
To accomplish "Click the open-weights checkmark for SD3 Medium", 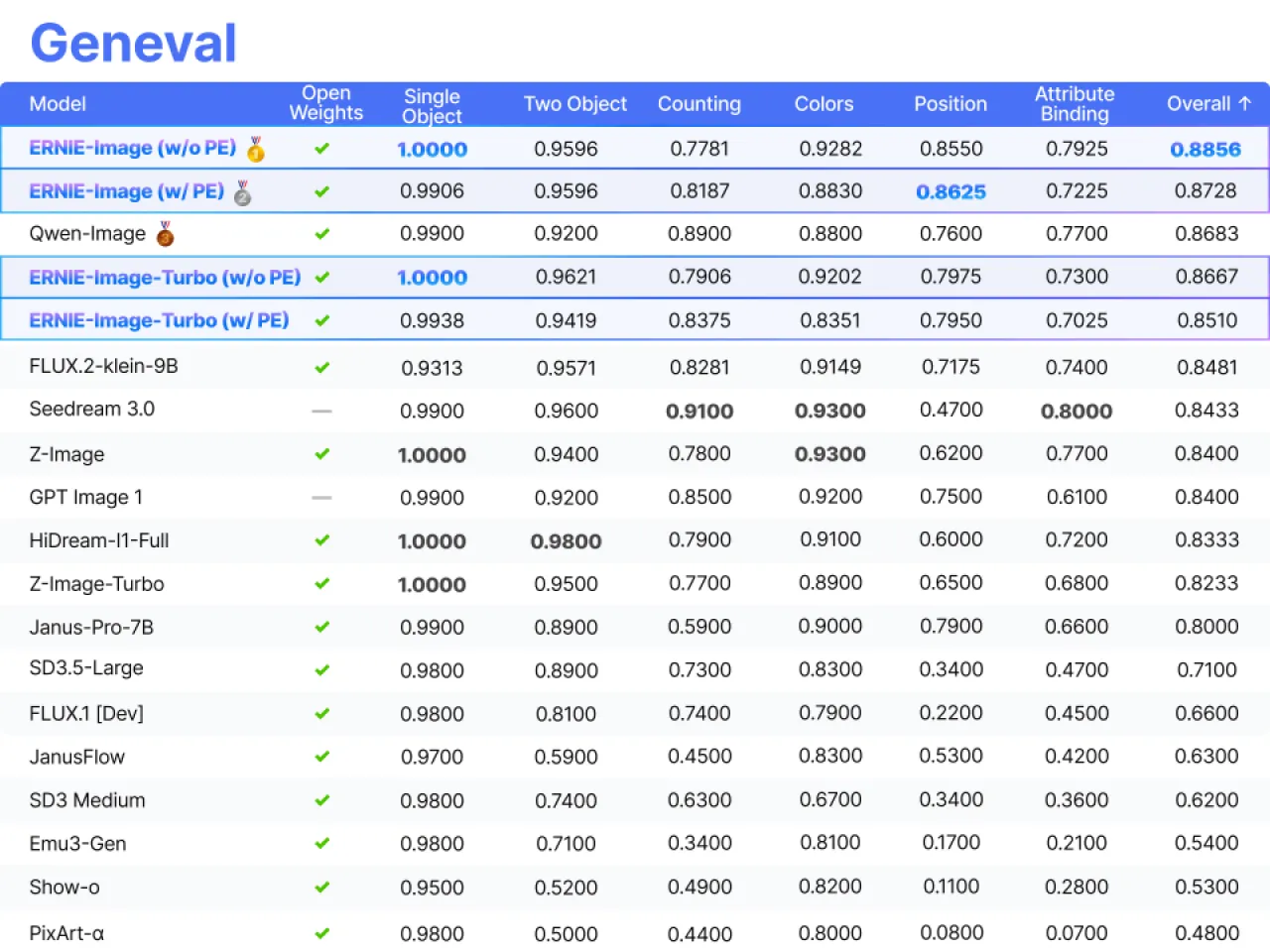I will [x=321, y=800].
